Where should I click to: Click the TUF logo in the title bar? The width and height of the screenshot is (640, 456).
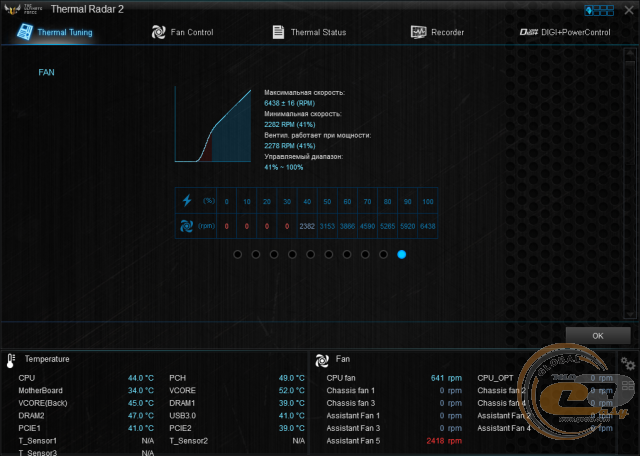pos(23,9)
